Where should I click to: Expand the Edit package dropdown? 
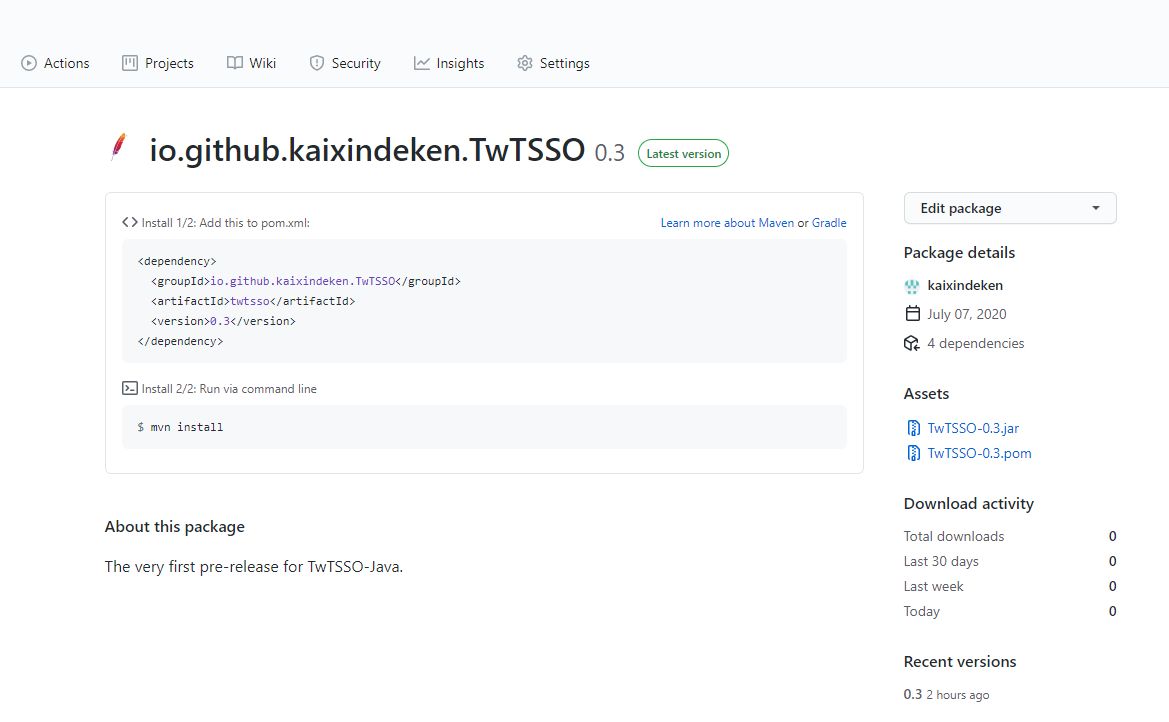1010,208
